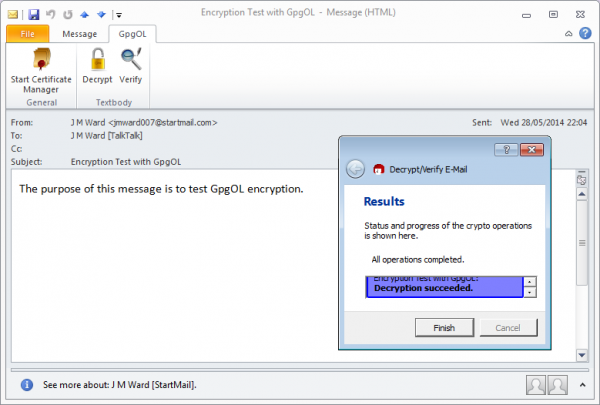Click the Results heading in dialog
600x405 pixels.
click(384, 201)
